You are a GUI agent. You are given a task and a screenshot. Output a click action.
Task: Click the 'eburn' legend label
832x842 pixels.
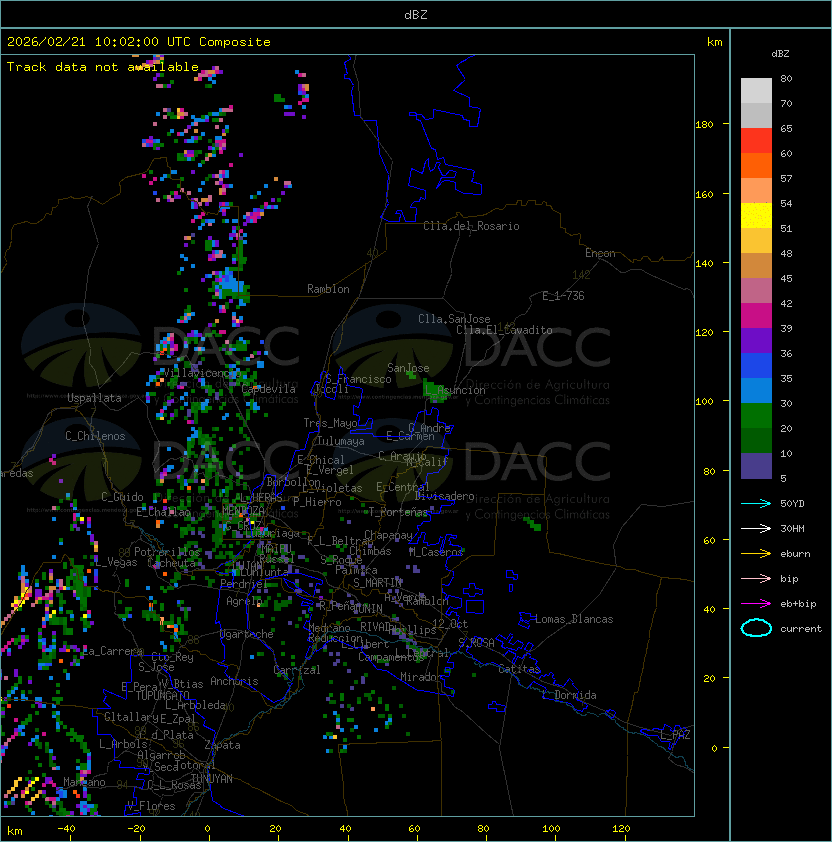coord(795,554)
